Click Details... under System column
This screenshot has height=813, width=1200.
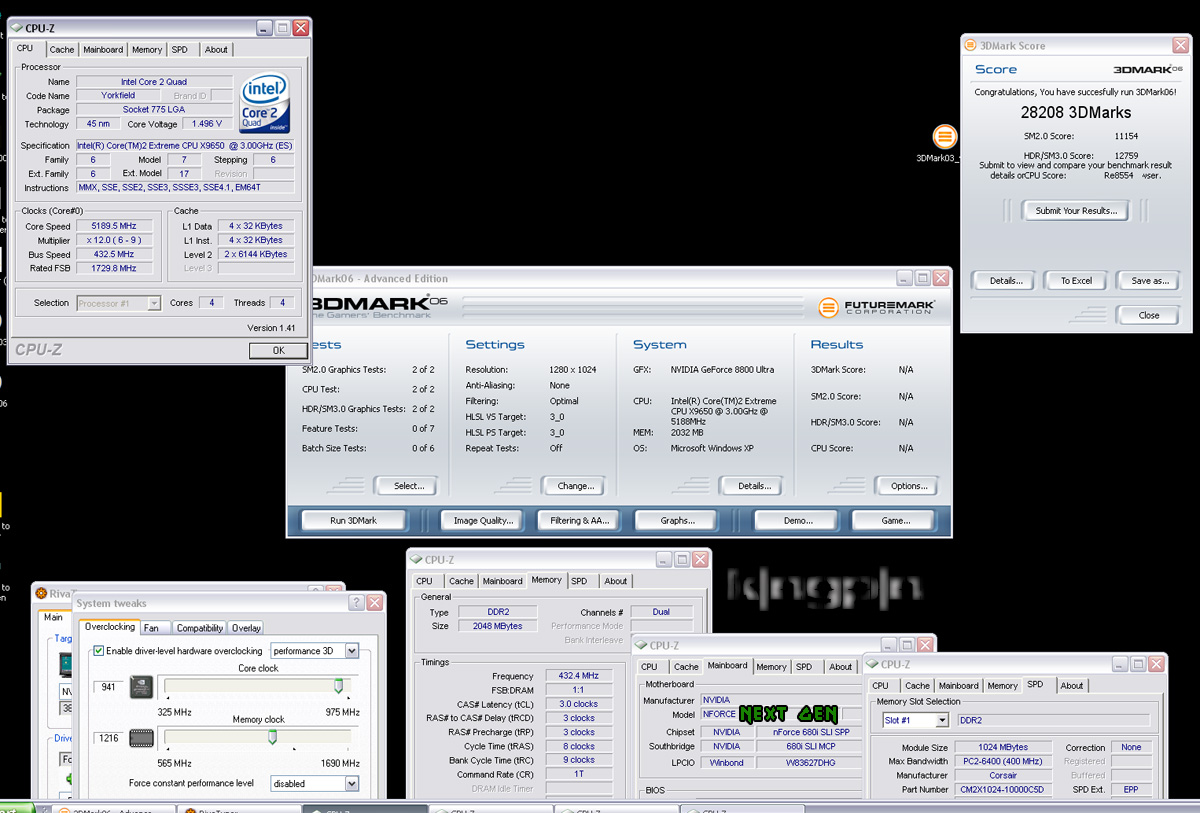pyautogui.click(x=753, y=486)
